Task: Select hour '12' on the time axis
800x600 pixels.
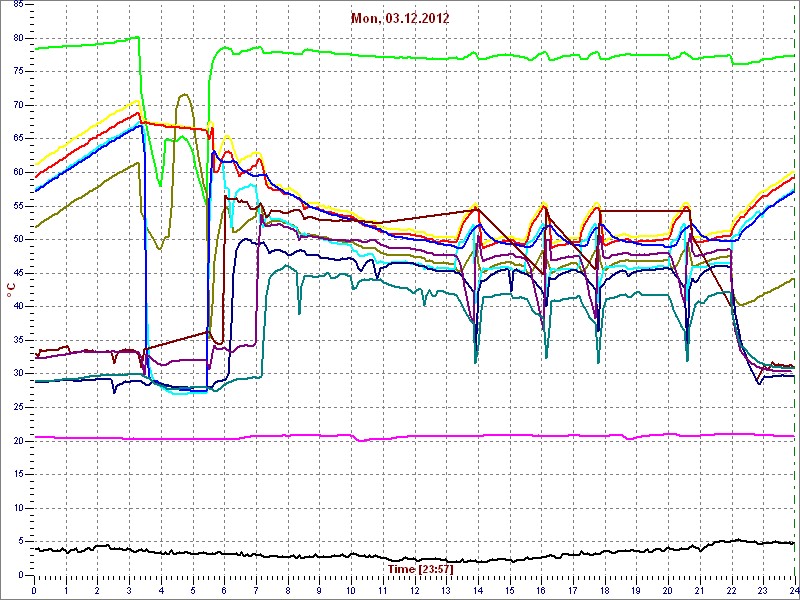Action: click(x=414, y=589)
